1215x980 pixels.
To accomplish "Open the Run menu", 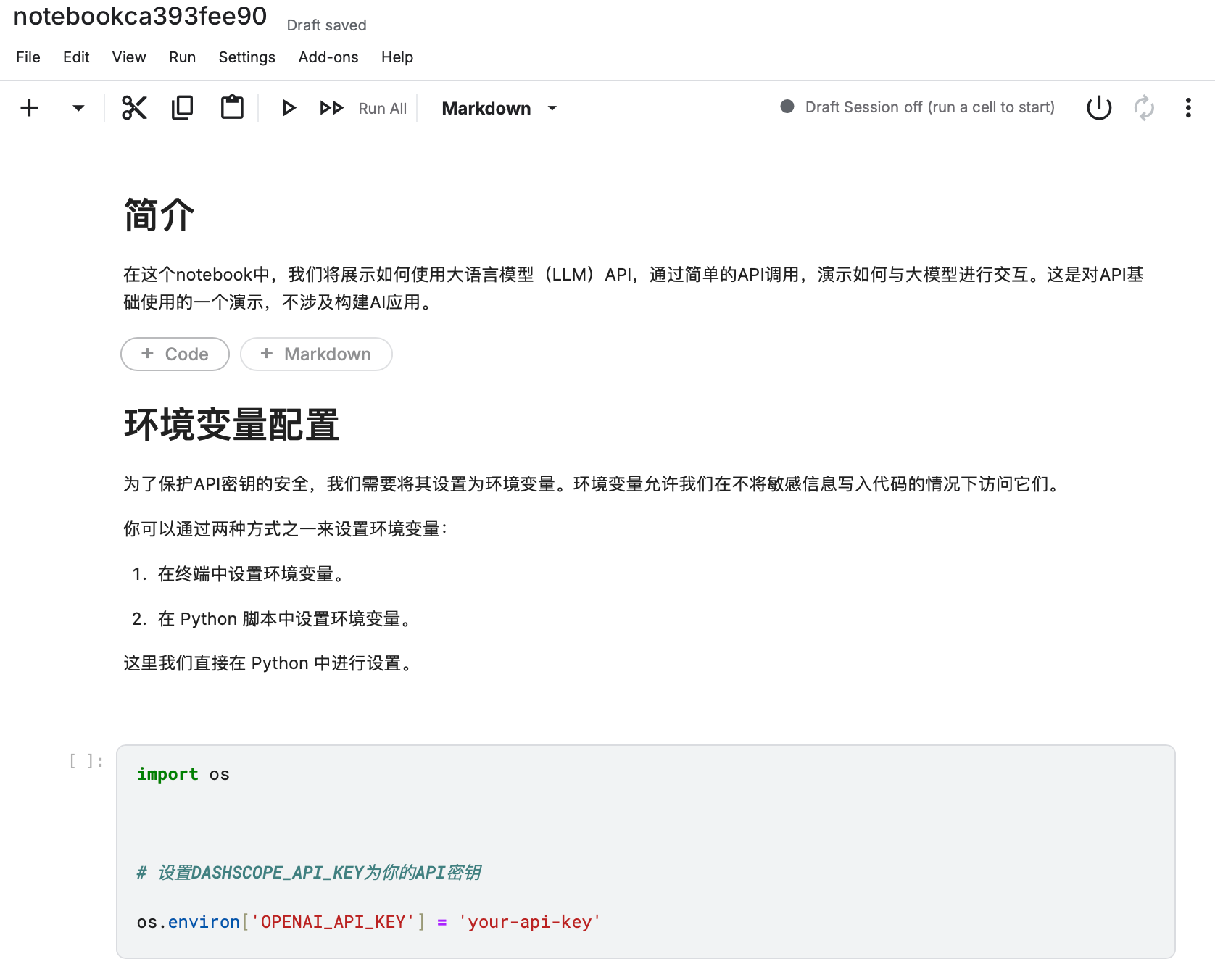I will [x=183, y=57].
